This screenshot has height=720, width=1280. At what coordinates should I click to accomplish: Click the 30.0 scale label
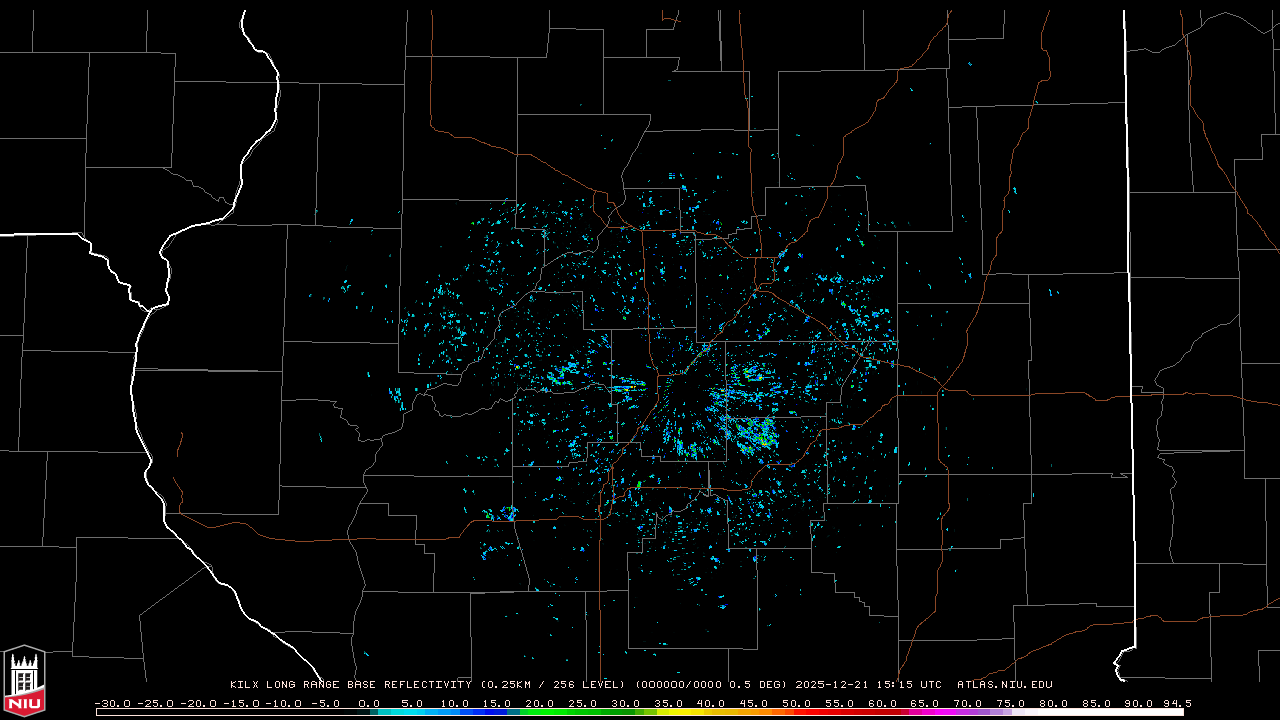pos(626,703)
